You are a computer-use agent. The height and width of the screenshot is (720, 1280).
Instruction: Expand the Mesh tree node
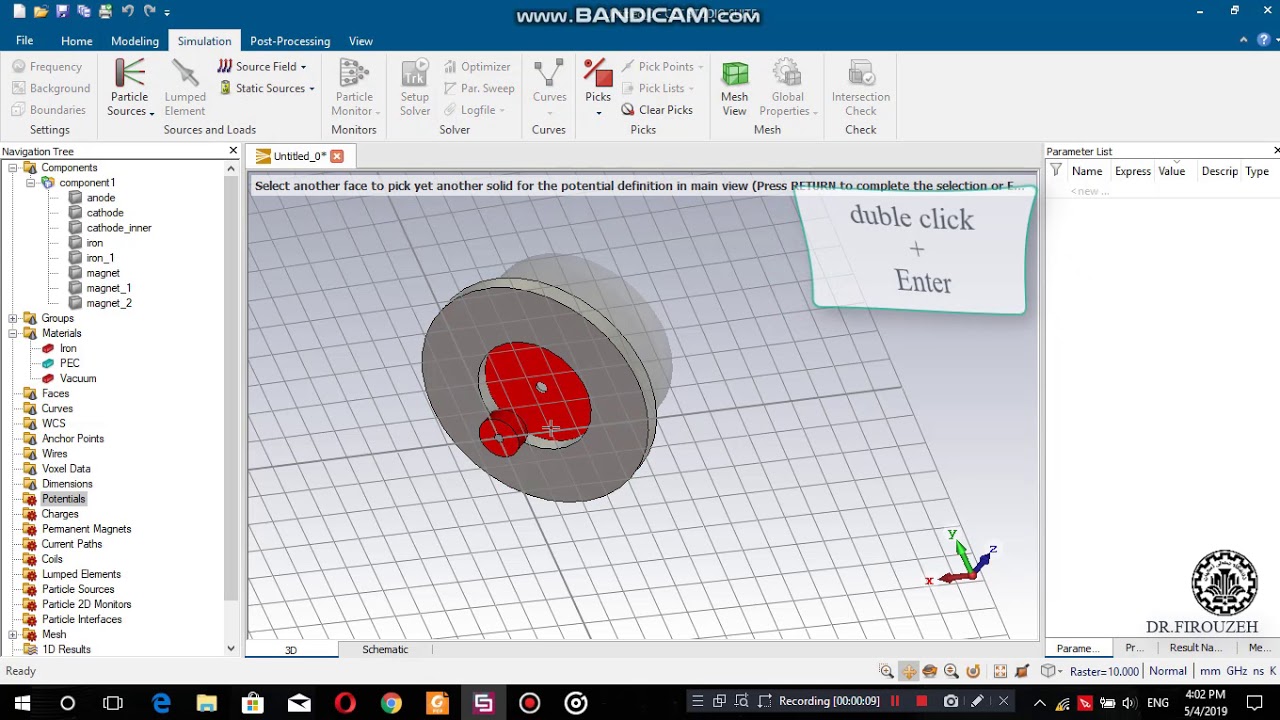(13, 634)
